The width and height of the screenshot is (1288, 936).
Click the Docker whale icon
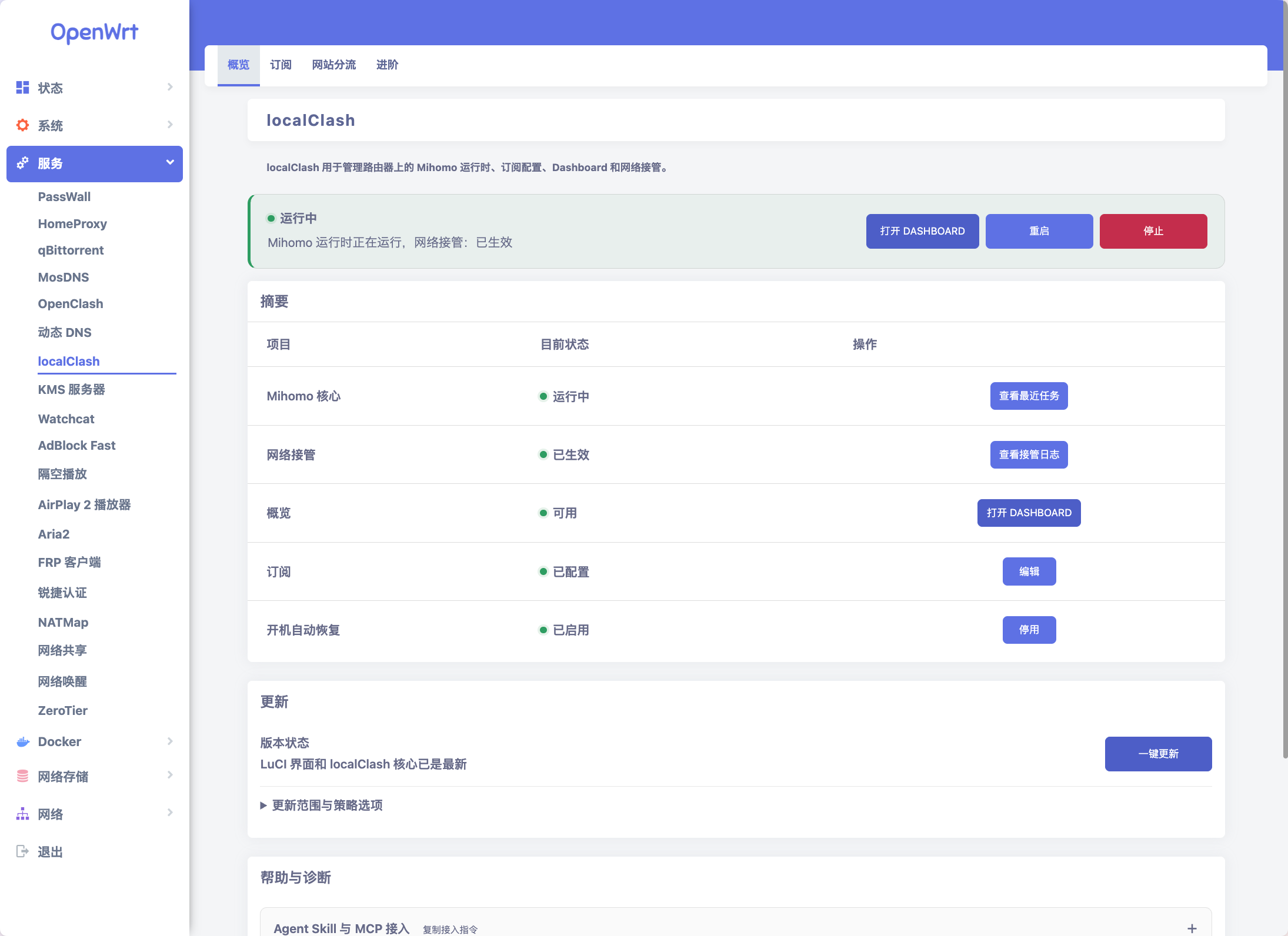[x=23, y=742]
